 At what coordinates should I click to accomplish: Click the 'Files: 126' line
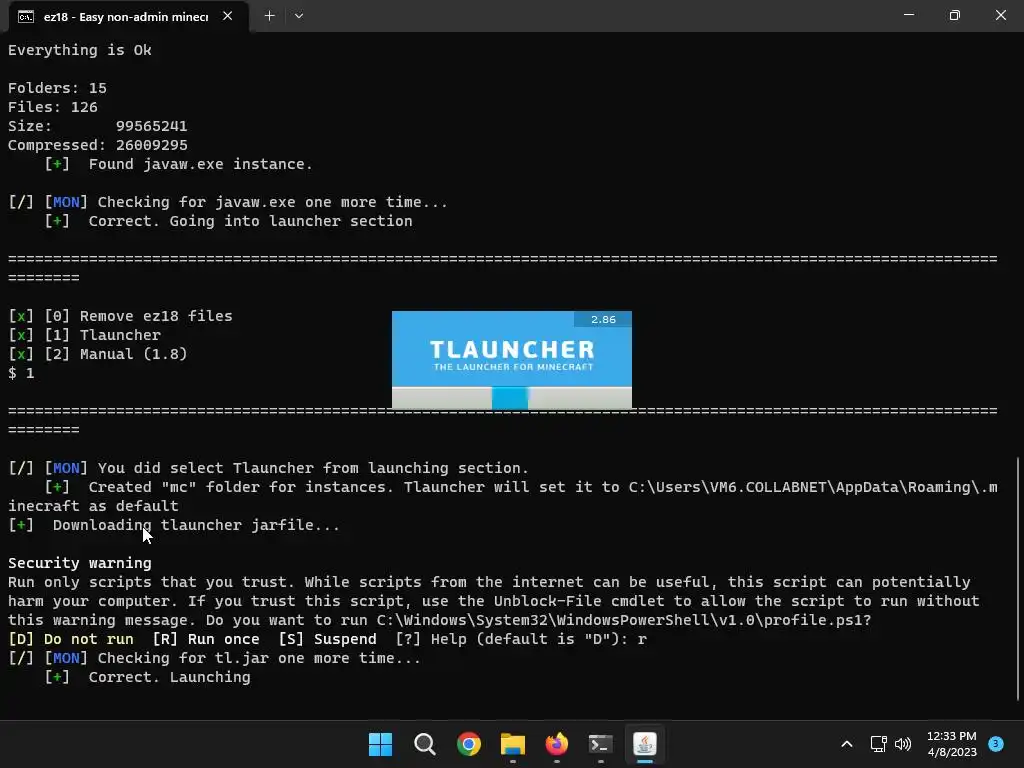tap(53, 107)
